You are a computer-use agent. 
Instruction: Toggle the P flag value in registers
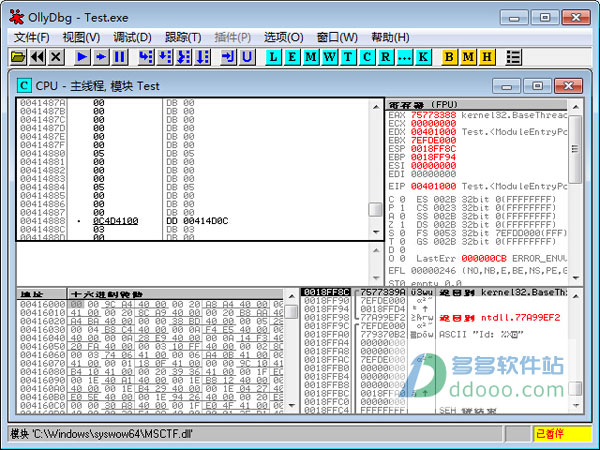[402, 208]
